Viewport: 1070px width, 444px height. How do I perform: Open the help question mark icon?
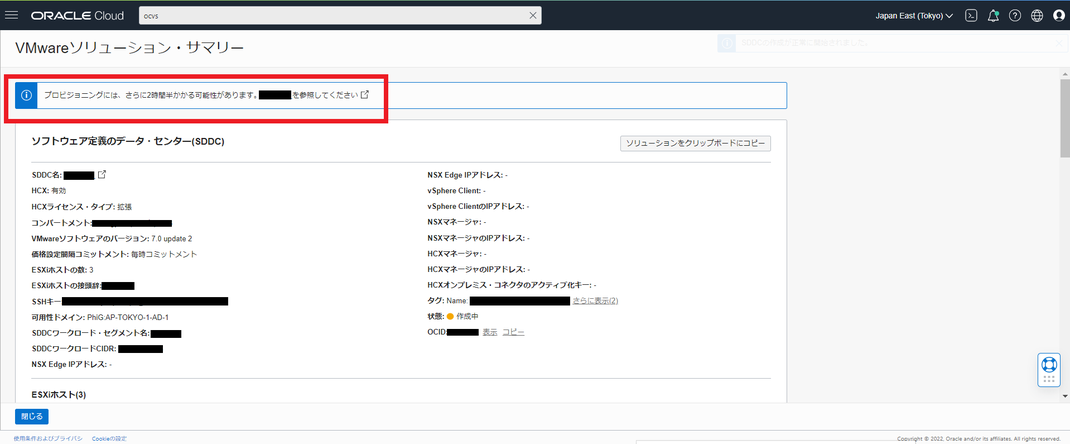(1015, 16)
